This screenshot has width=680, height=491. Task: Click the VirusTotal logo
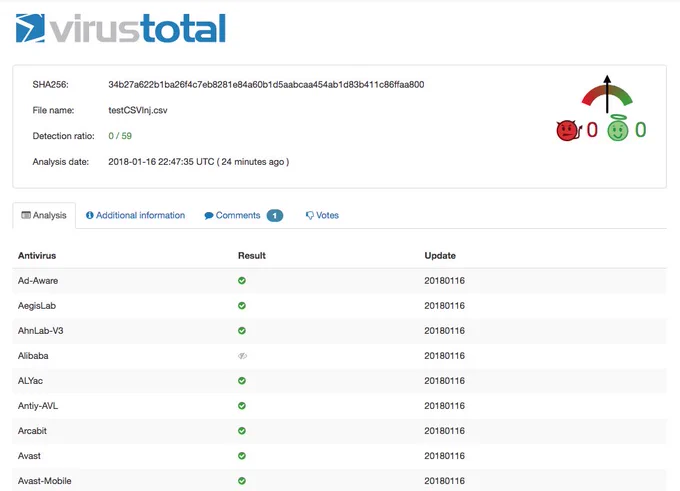click(x=121, y=28)
